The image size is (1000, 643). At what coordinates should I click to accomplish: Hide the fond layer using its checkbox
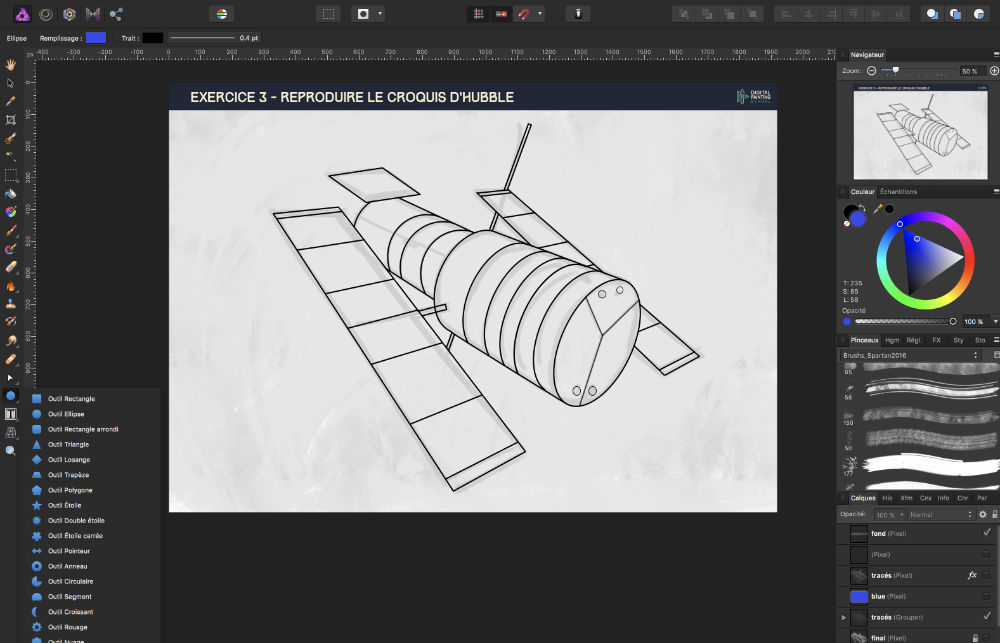tap(986, 534)
